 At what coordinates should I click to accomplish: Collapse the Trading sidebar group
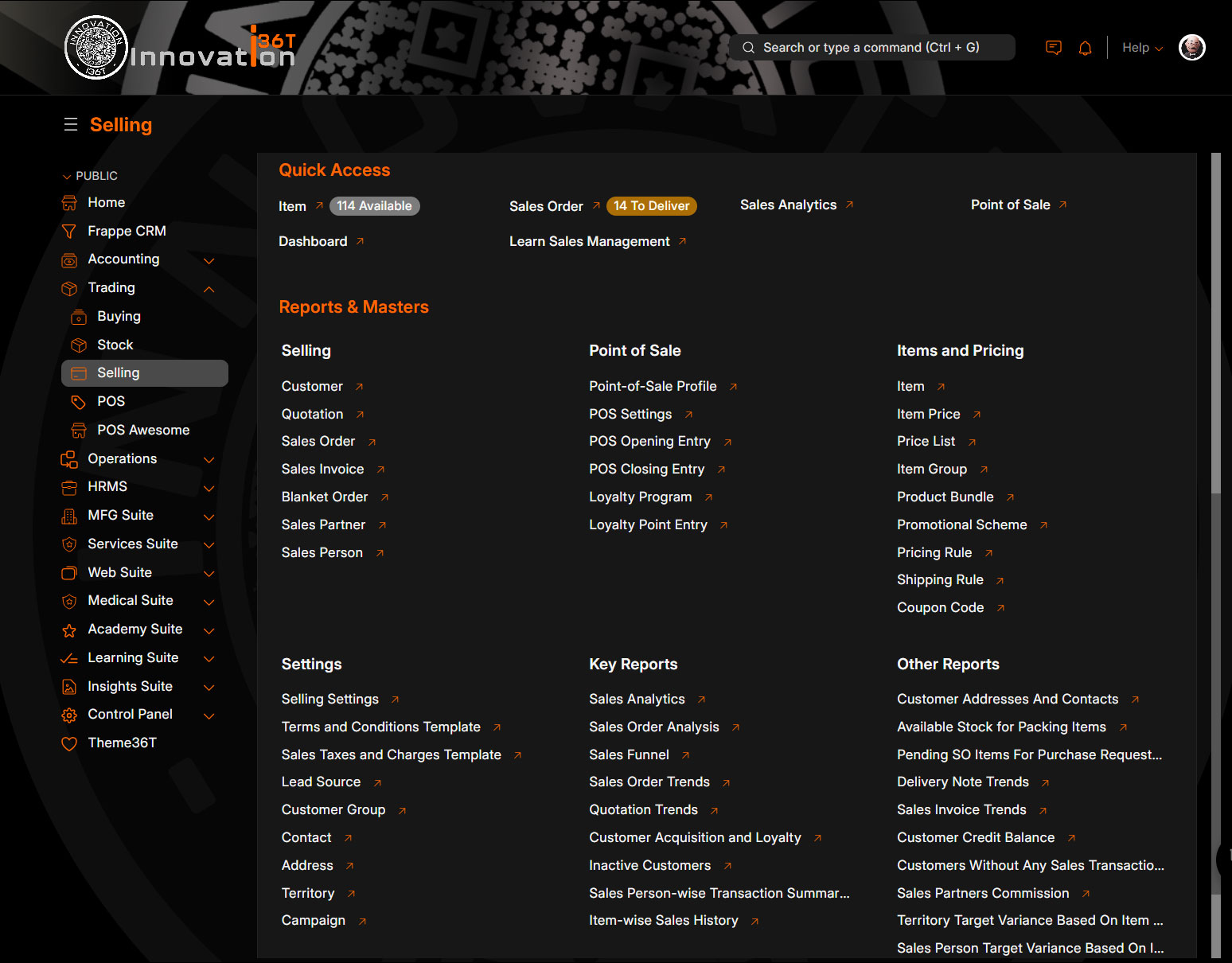(209, 289)
